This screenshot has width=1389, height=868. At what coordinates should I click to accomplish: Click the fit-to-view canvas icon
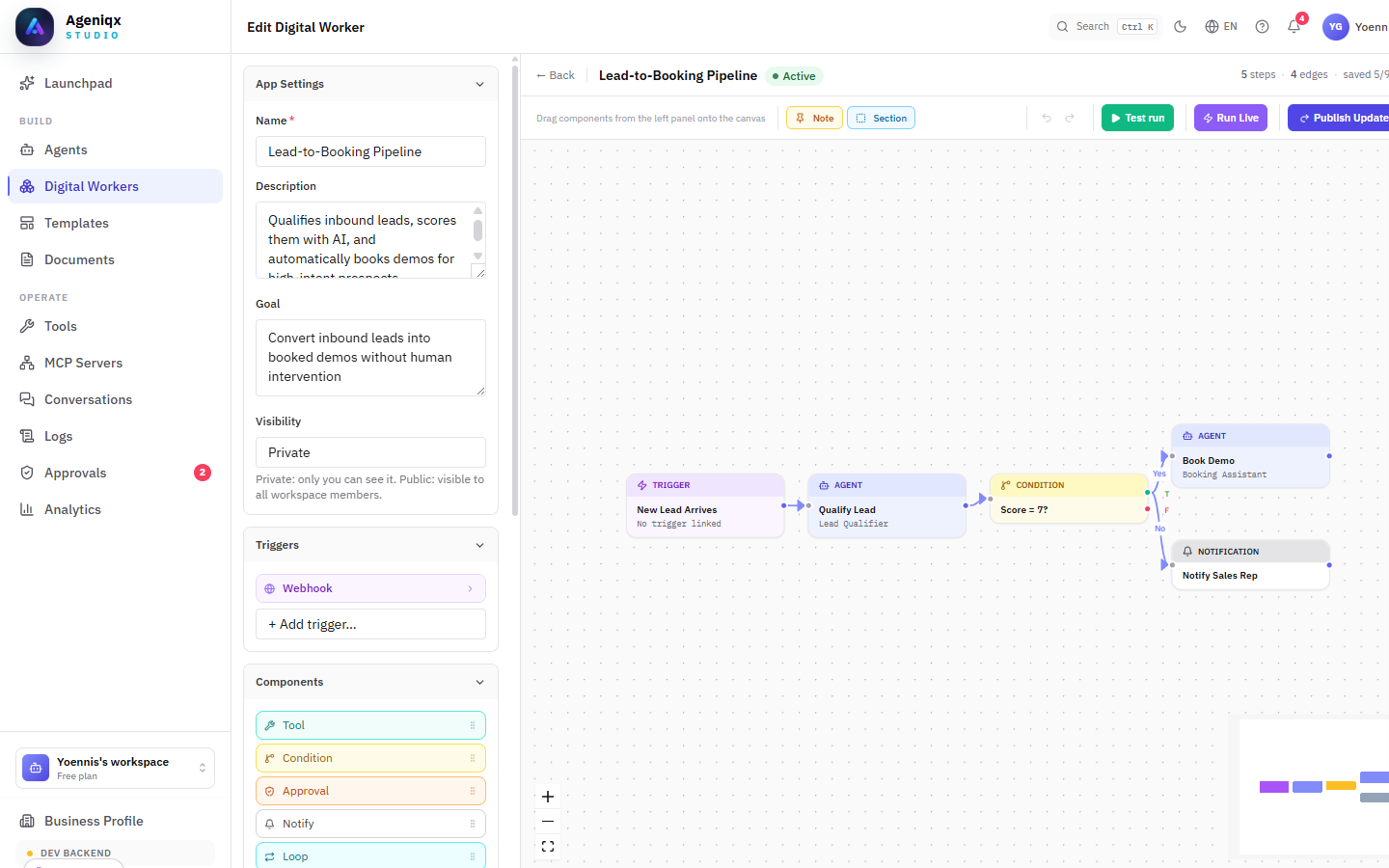point(548,847)
